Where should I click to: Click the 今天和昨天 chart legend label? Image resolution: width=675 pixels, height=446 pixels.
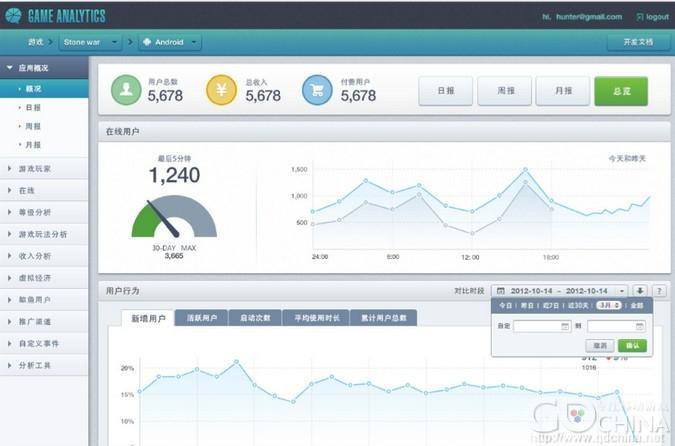[627, 158]
